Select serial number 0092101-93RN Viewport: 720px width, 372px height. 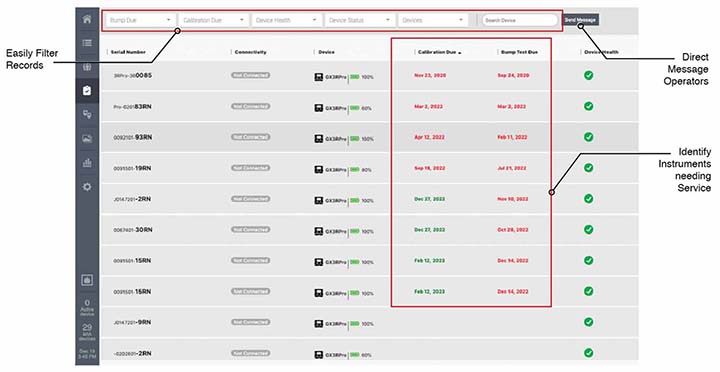coord(133,137)
